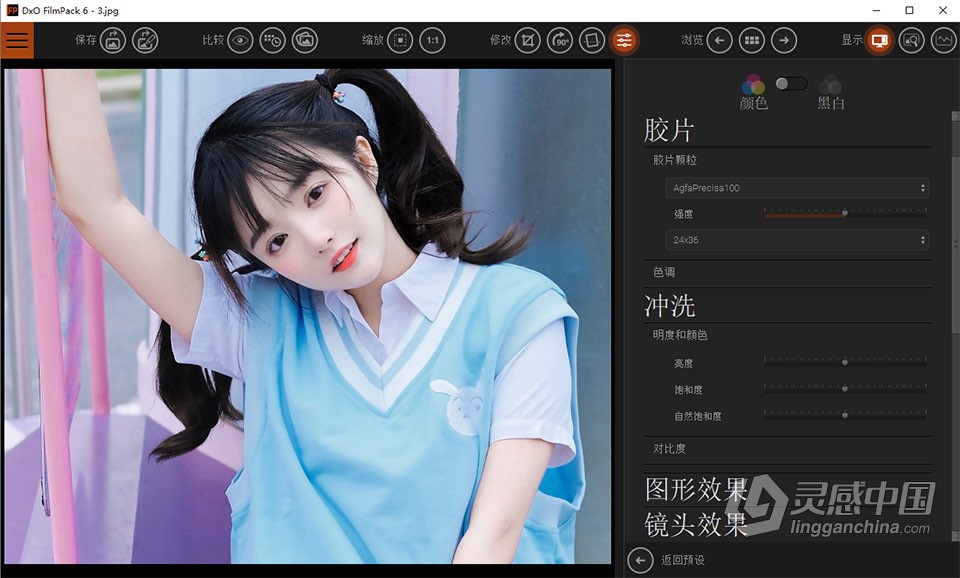Click the save icon next to 保存

(113, 40)
